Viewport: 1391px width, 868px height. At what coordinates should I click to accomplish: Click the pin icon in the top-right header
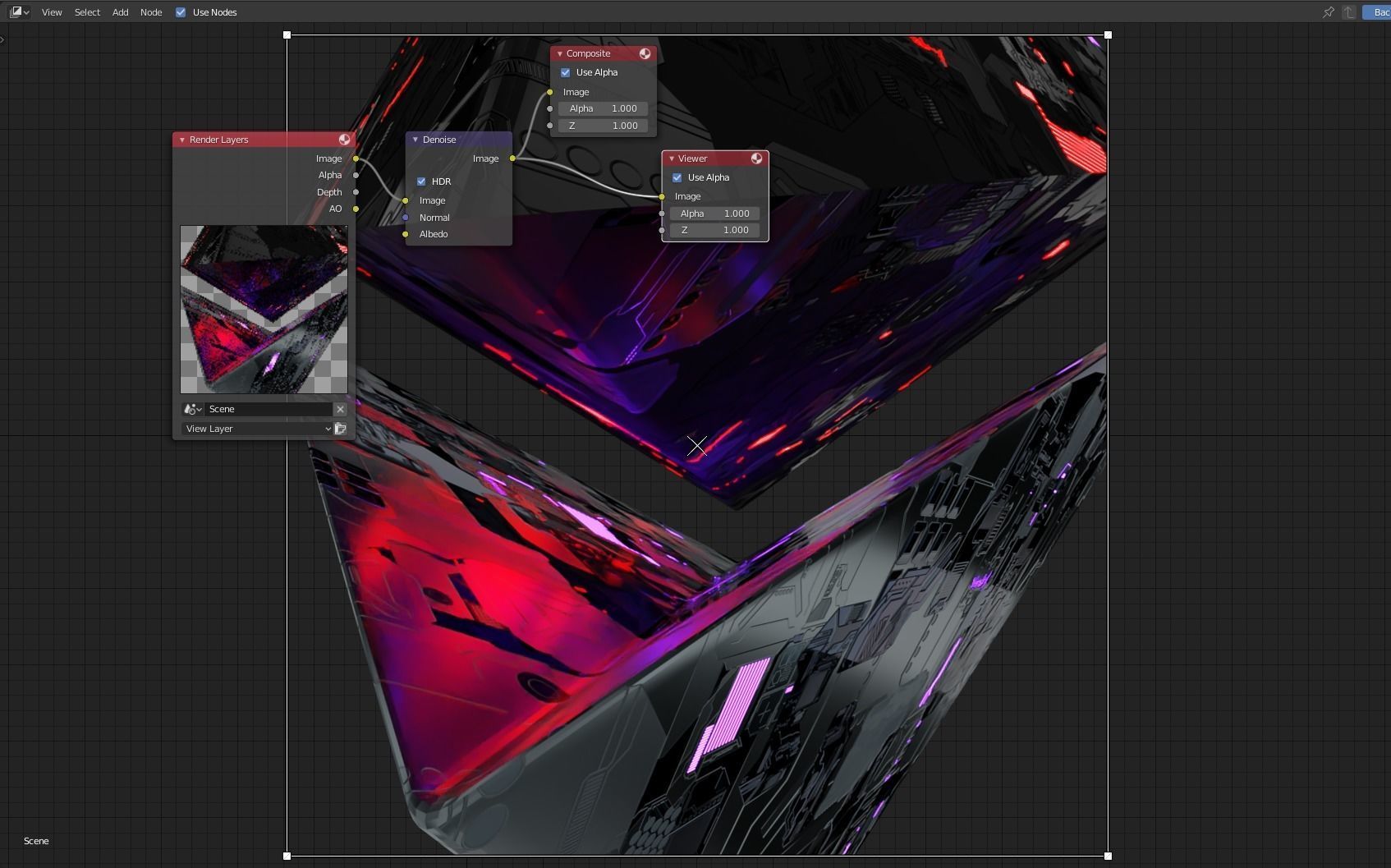pyautogui.click(x=1328, y=12)
